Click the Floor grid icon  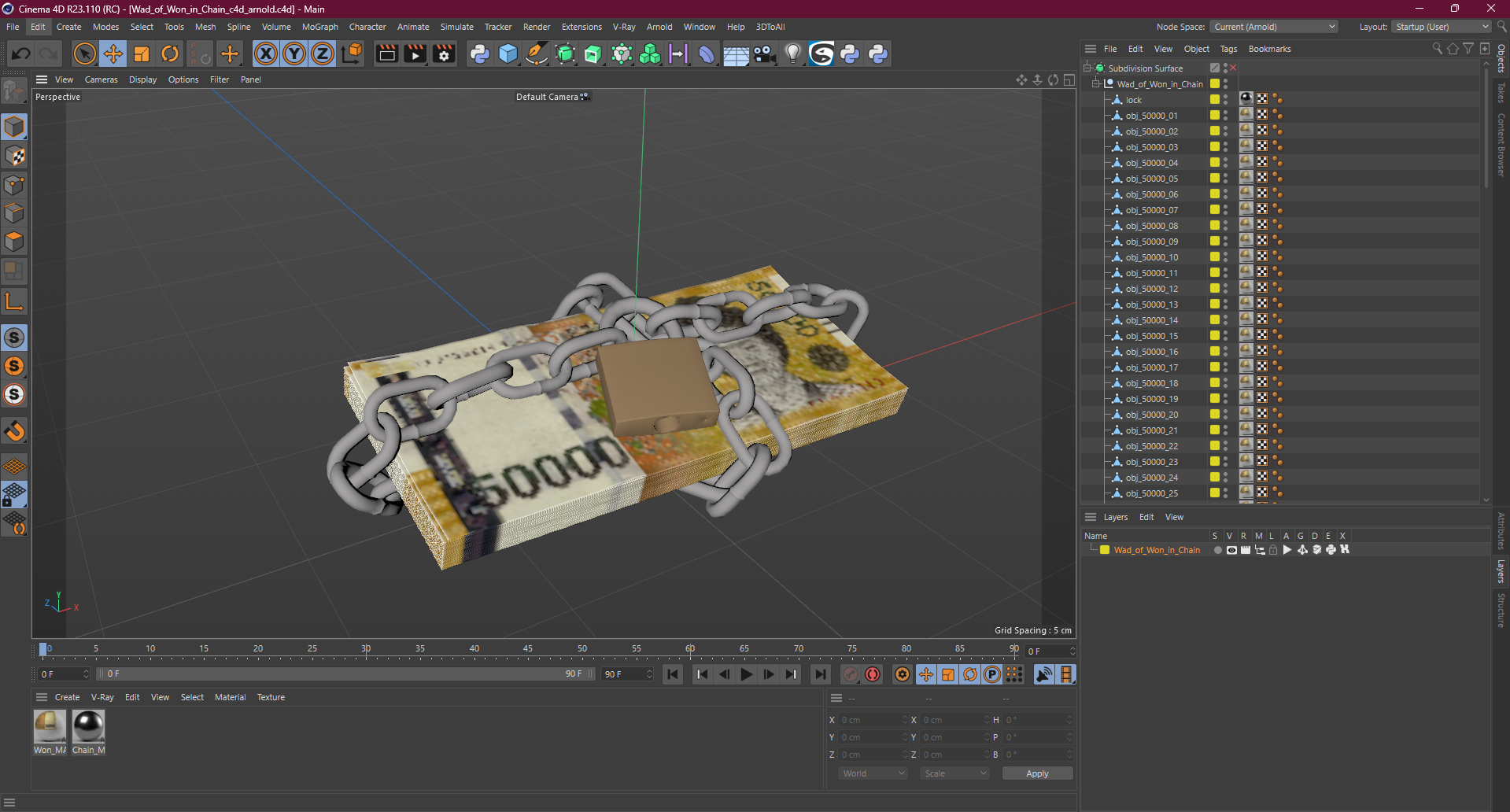coord(736,54)
